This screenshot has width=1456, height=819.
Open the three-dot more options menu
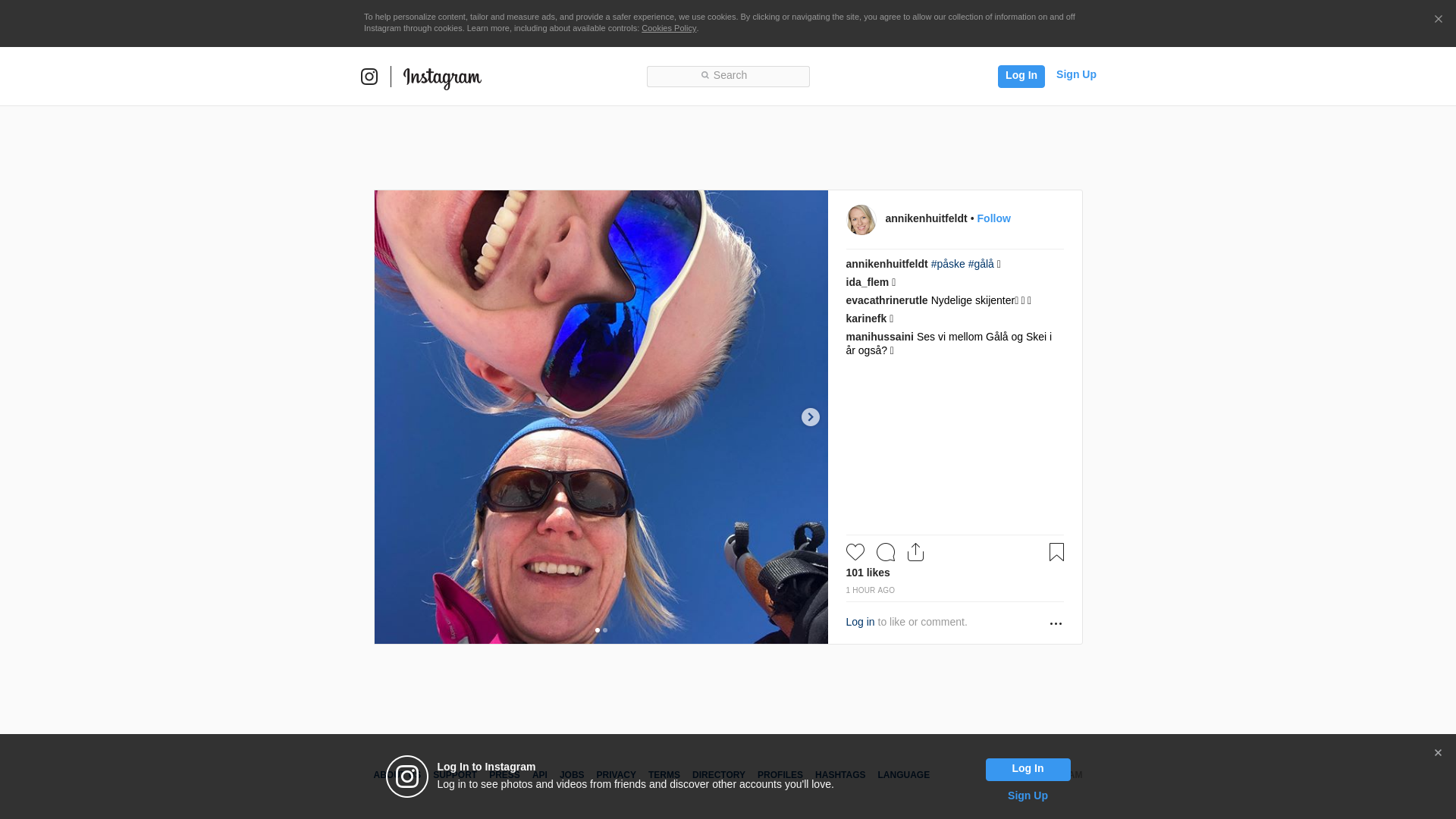(1056, 623)
